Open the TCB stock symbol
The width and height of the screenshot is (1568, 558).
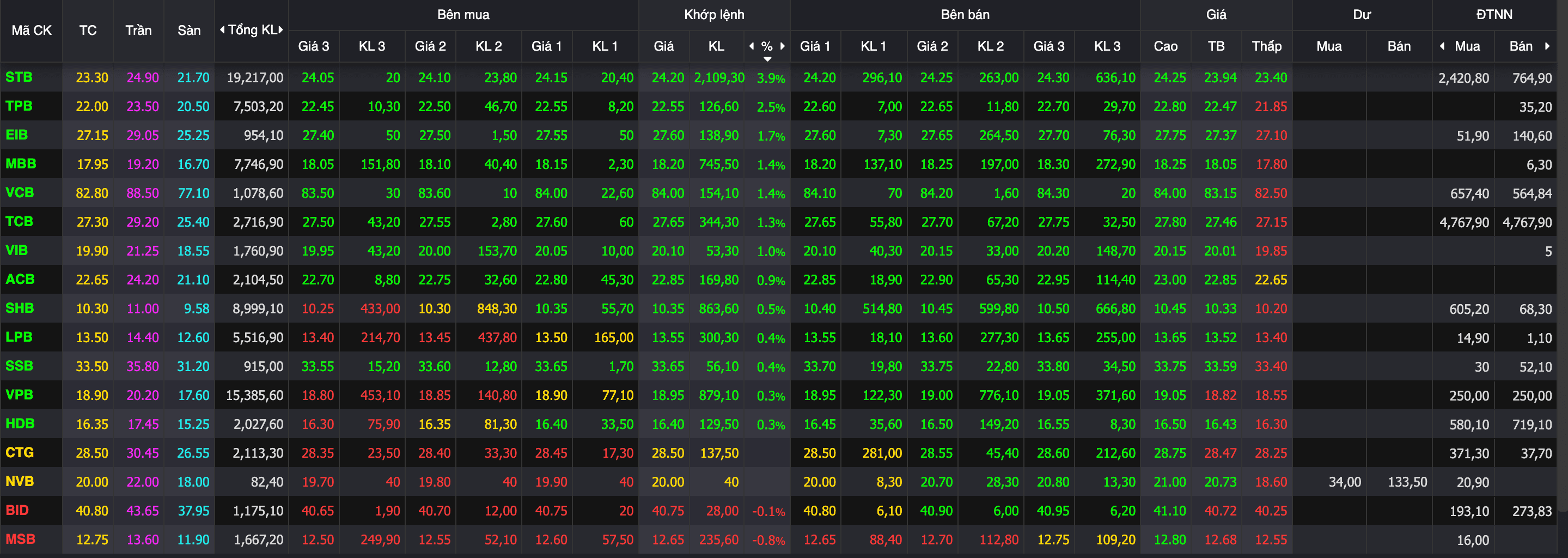coord(19,222)
